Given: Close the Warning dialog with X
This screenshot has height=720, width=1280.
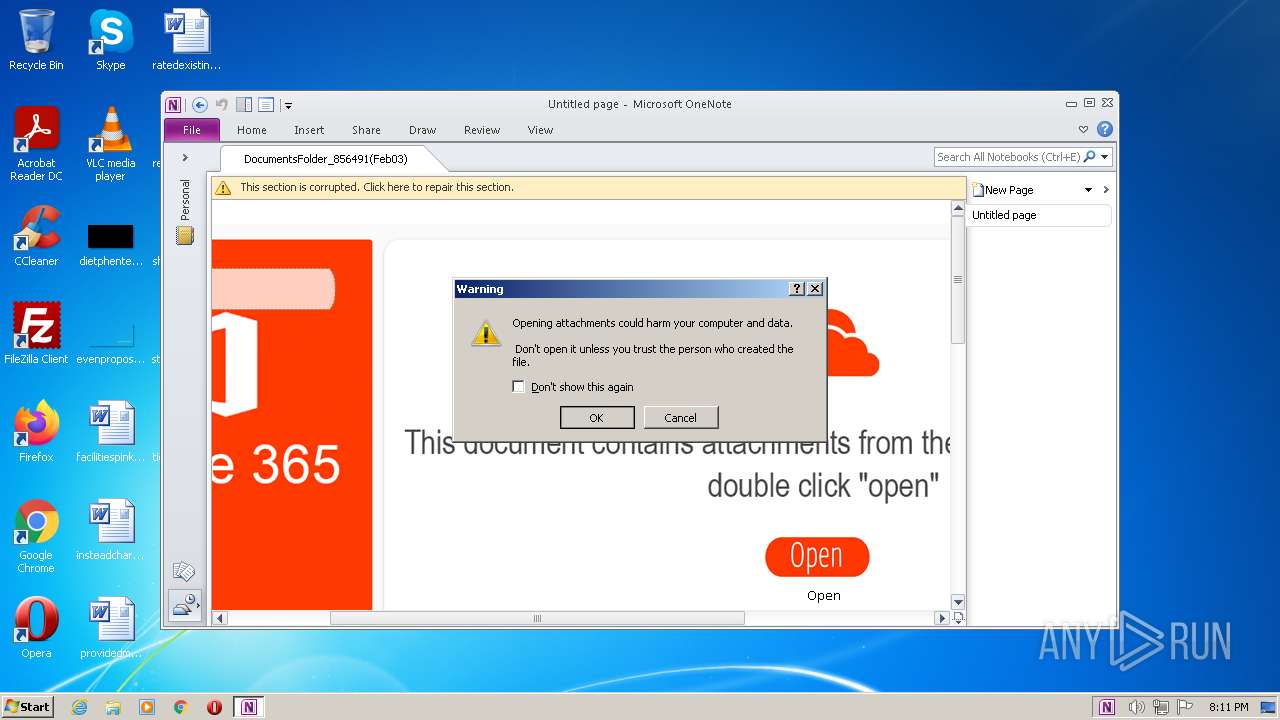Looking at the screenshot, I should tap(815, 289).
